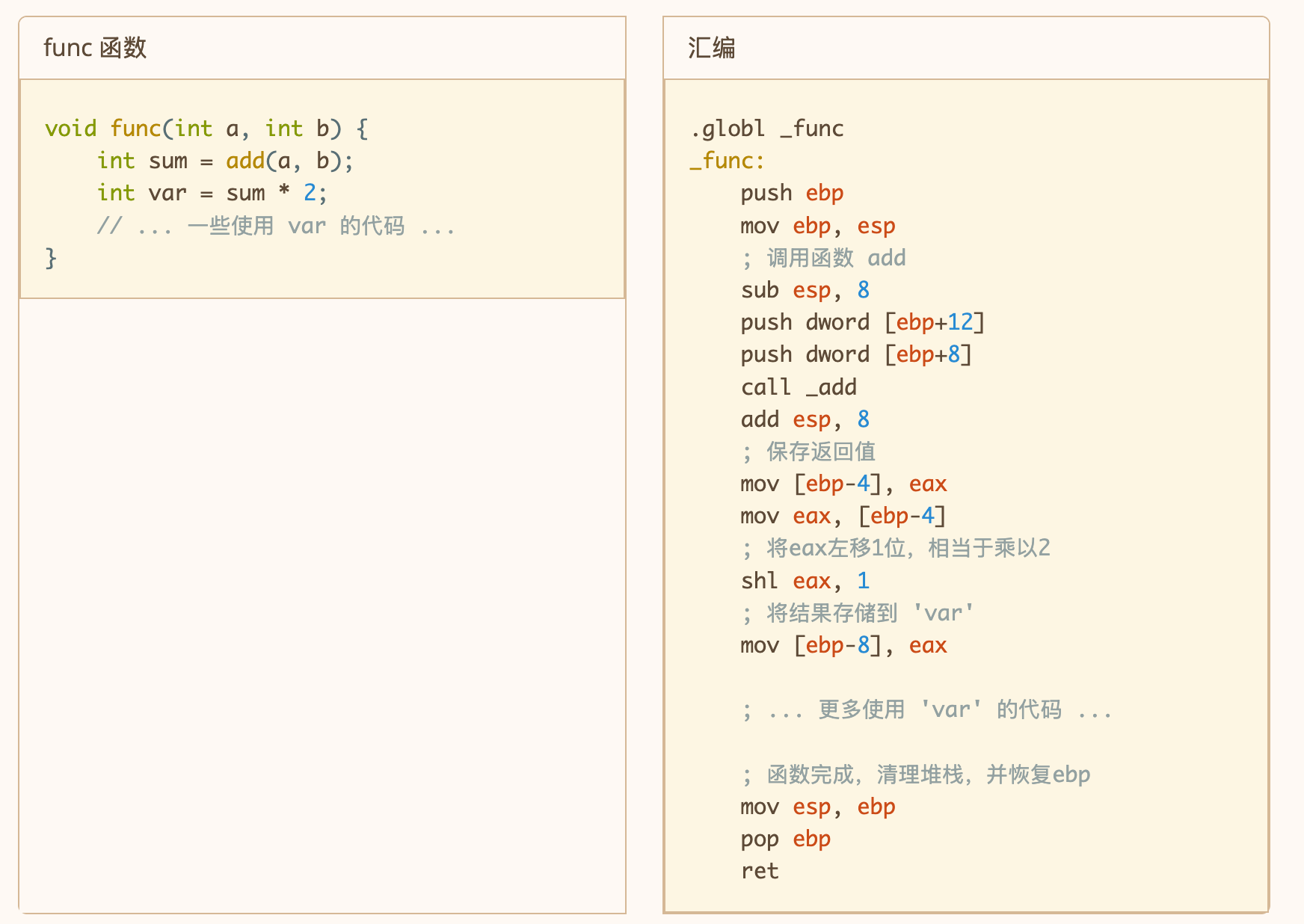Click the closing brace of func
Image resolution: width=1304 pixels, height=924 pixels.
point(51,258)
